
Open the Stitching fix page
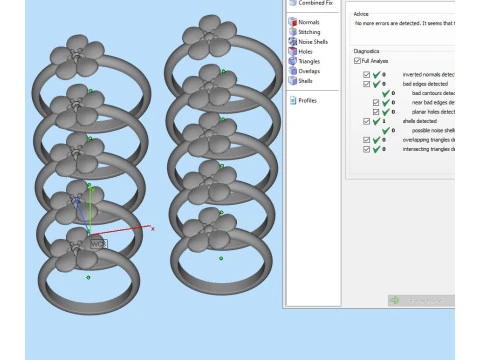pyautogui.click(x=304, y=32)
